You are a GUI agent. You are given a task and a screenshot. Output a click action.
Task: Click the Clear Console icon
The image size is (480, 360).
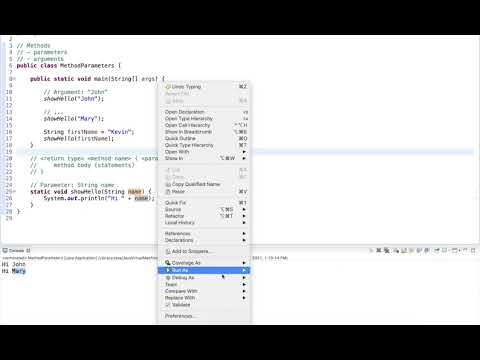(396, 250)
